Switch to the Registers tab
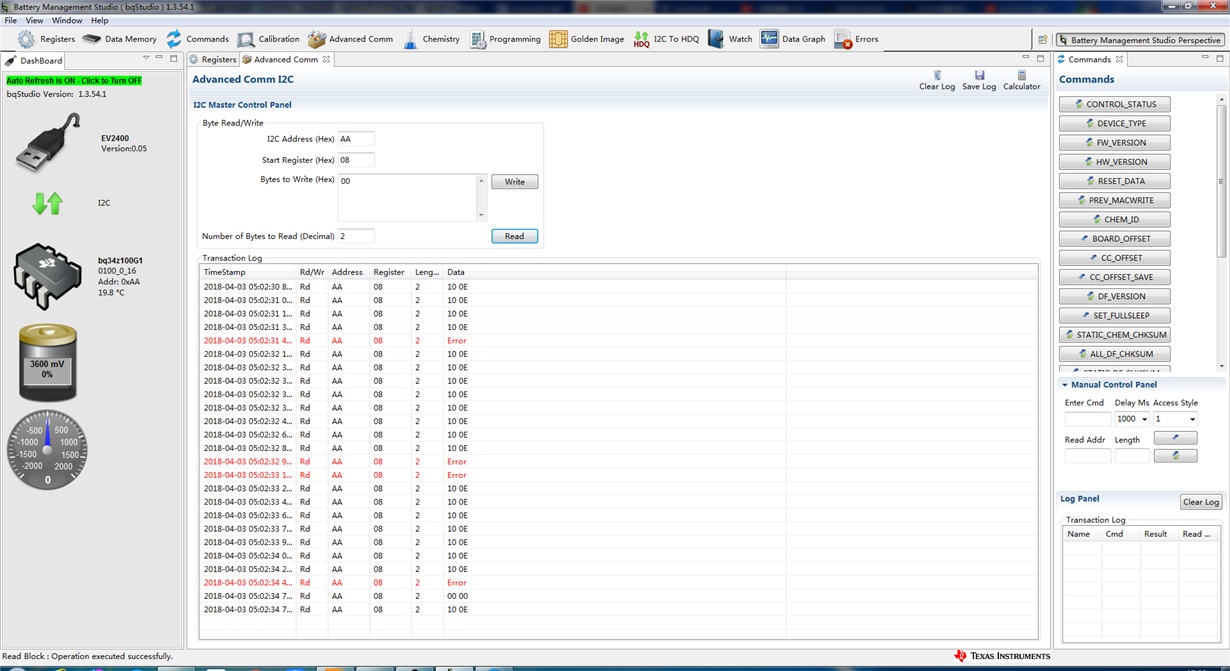The image size is (1230, 671). click(212, 59)
